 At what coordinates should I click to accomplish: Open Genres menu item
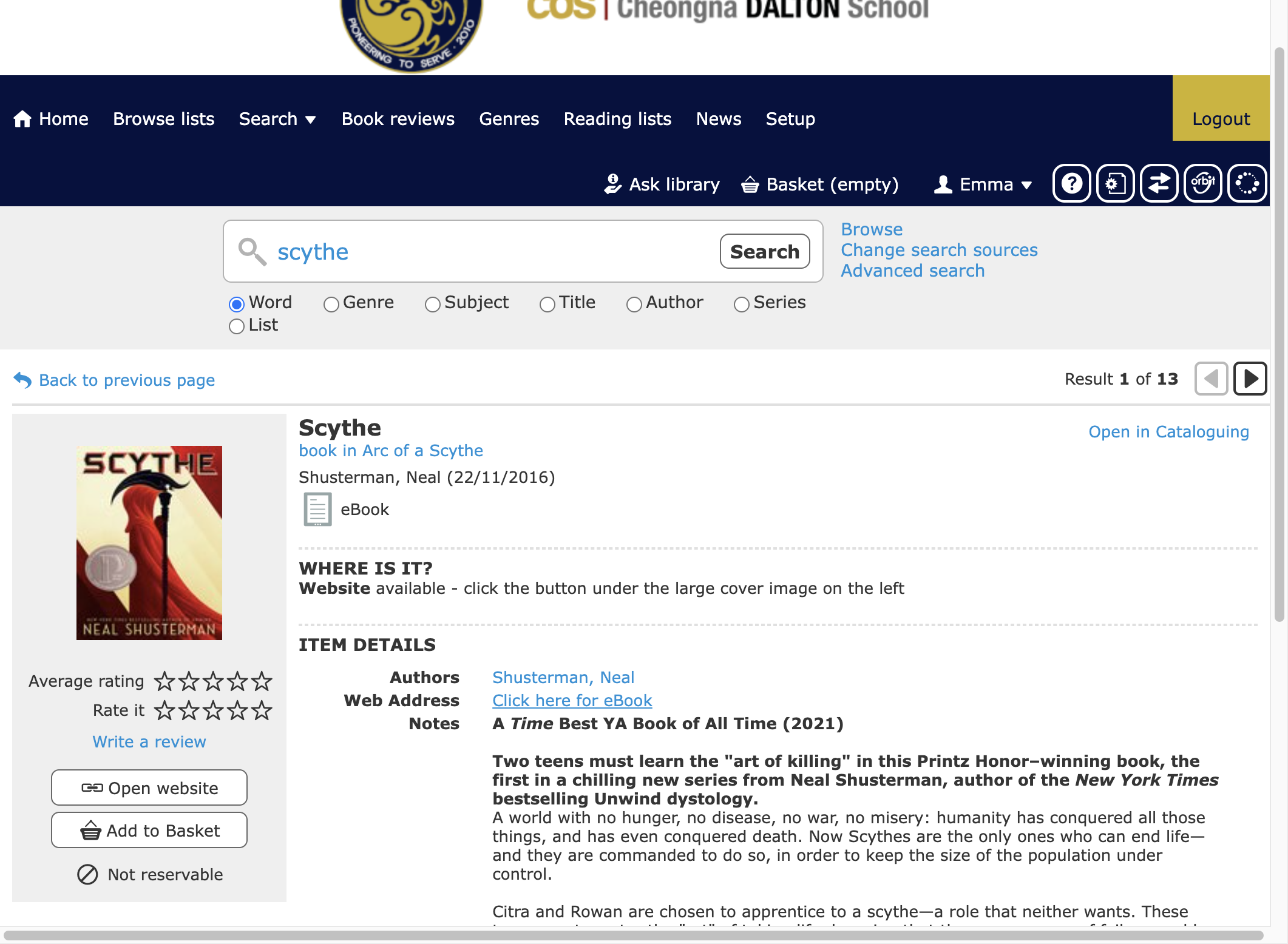(509, 119)
